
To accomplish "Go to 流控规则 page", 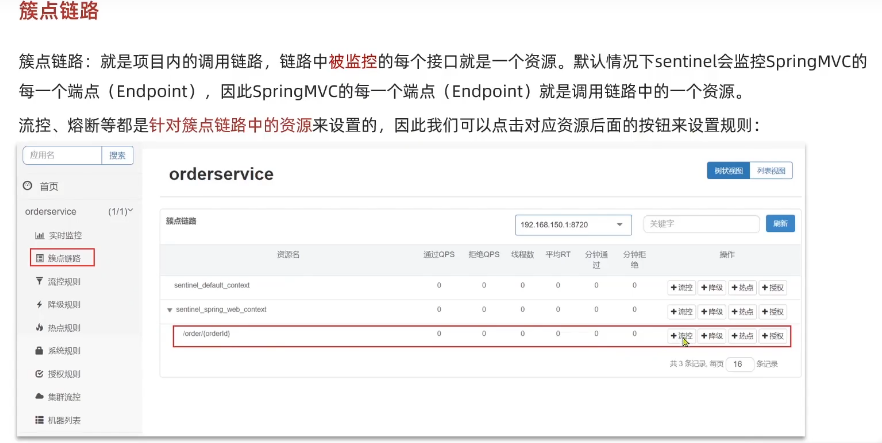I will click(x=64, y=281).
